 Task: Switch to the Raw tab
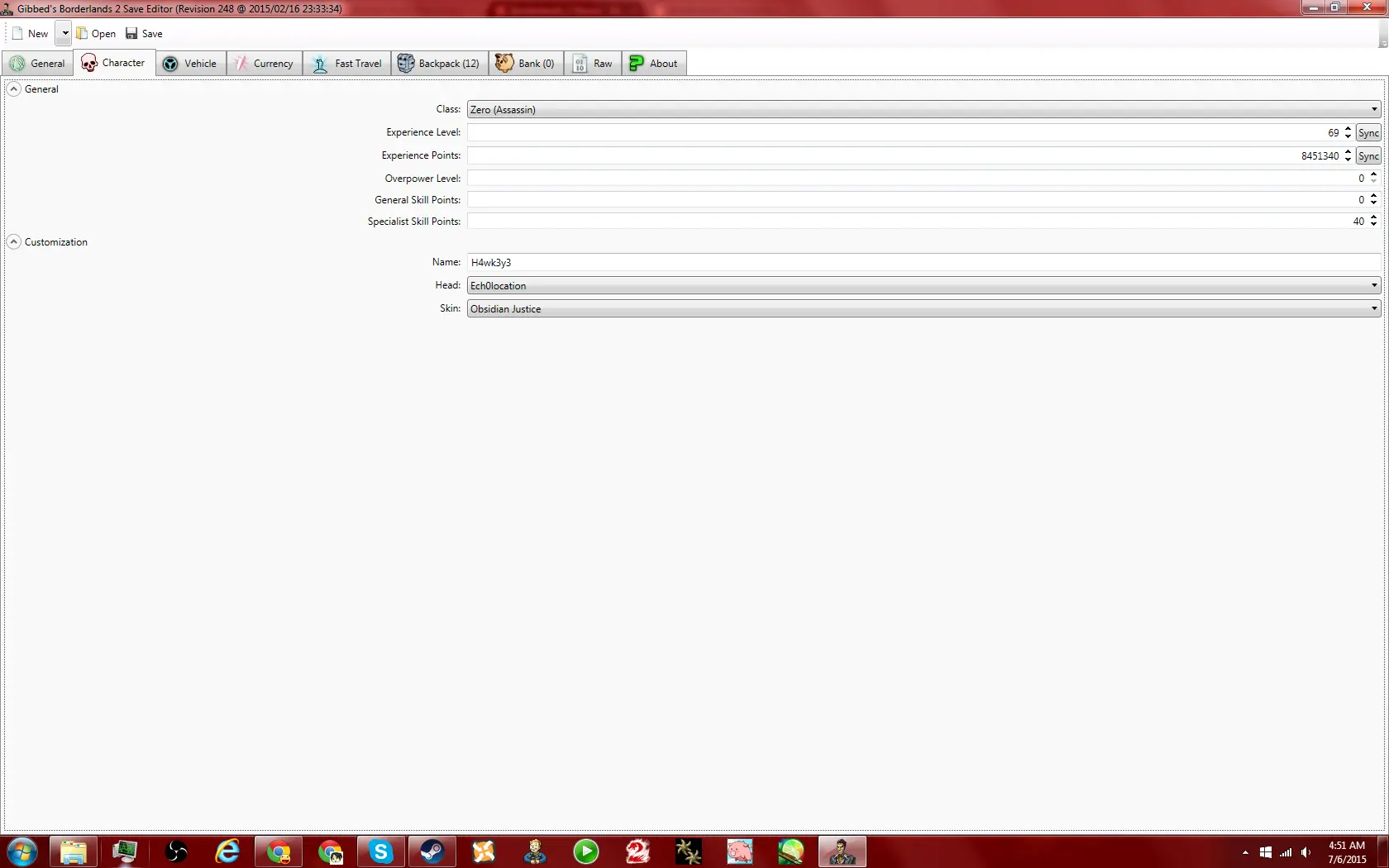point(593,64)
